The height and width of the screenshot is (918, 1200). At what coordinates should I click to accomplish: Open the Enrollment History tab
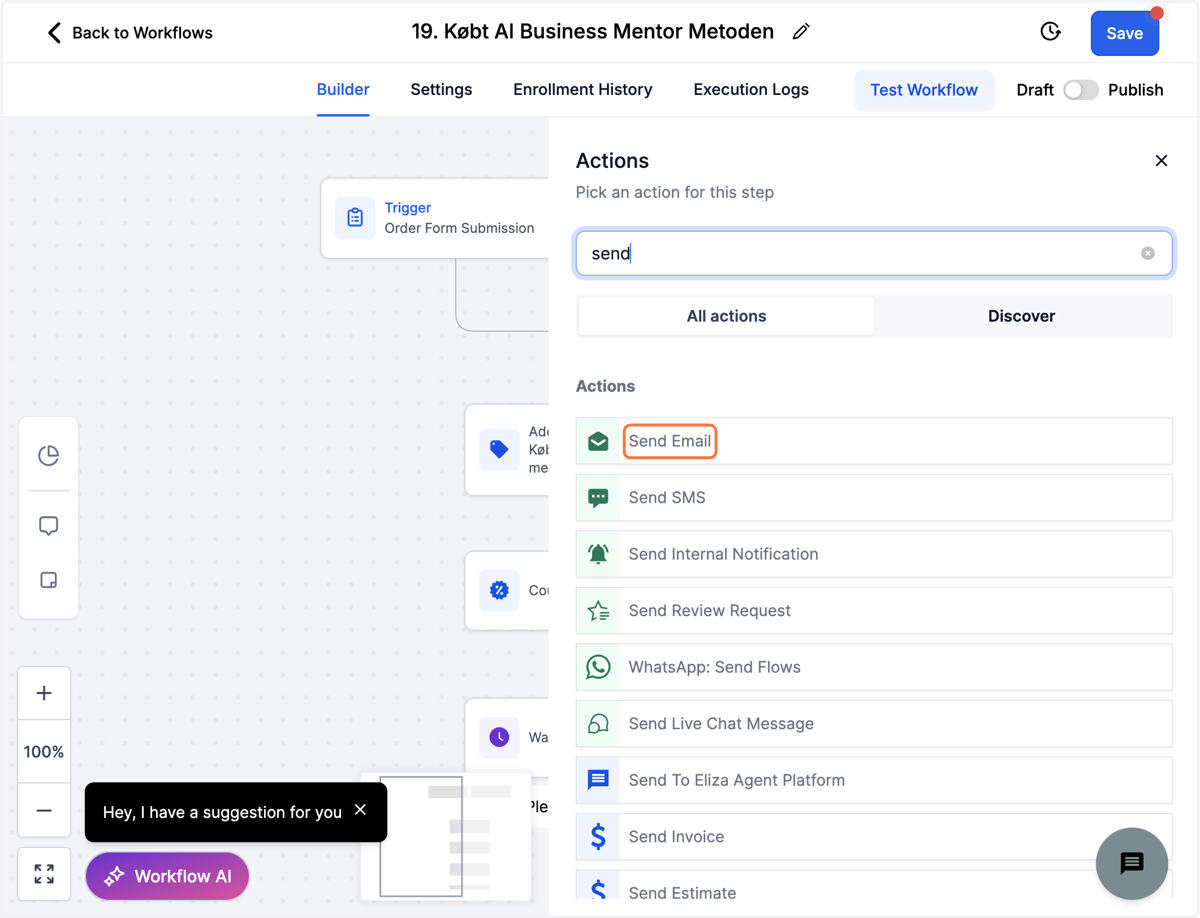coord(583,90)
